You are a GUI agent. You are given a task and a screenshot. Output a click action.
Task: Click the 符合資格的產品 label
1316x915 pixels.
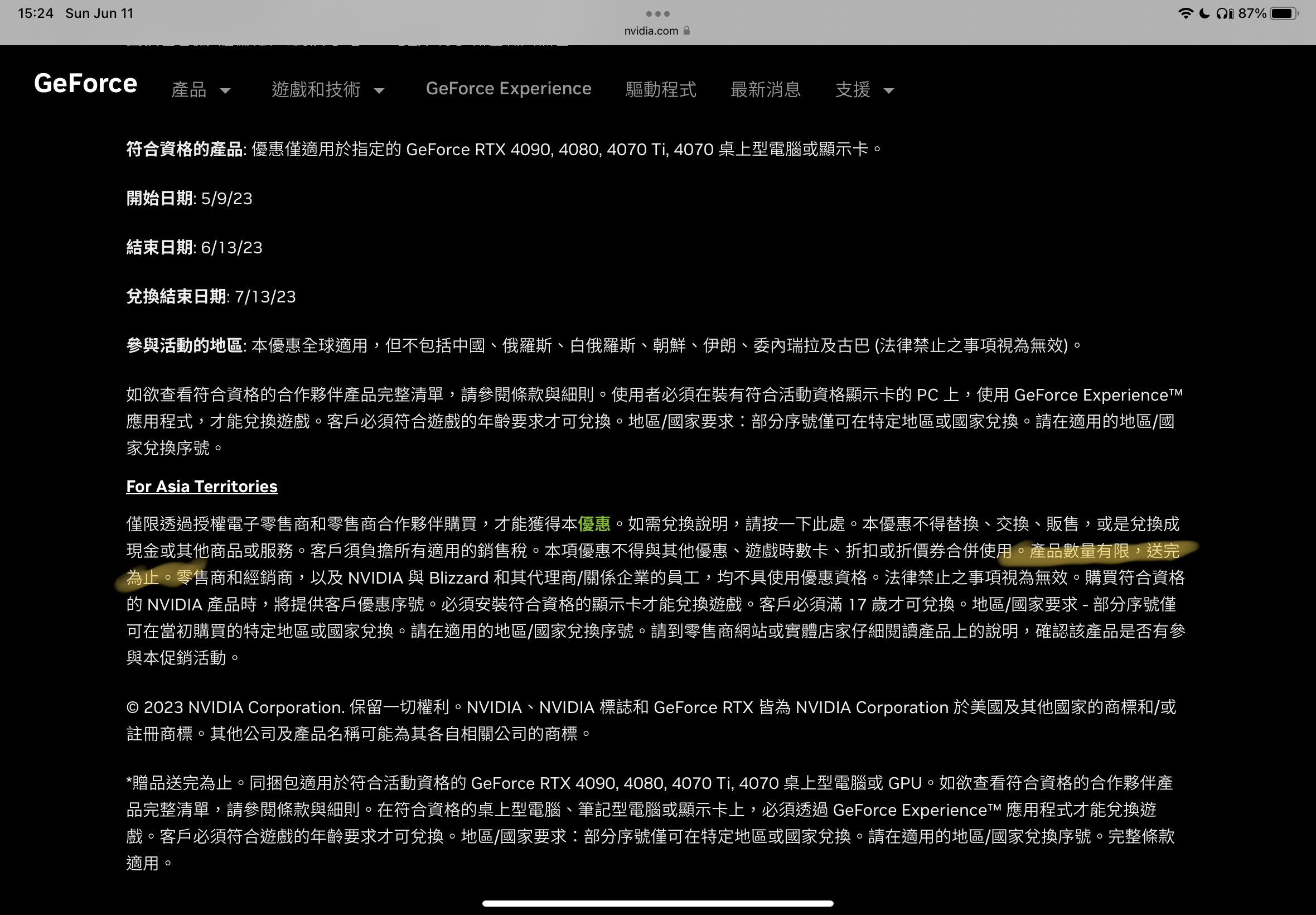tap(184, 149)
